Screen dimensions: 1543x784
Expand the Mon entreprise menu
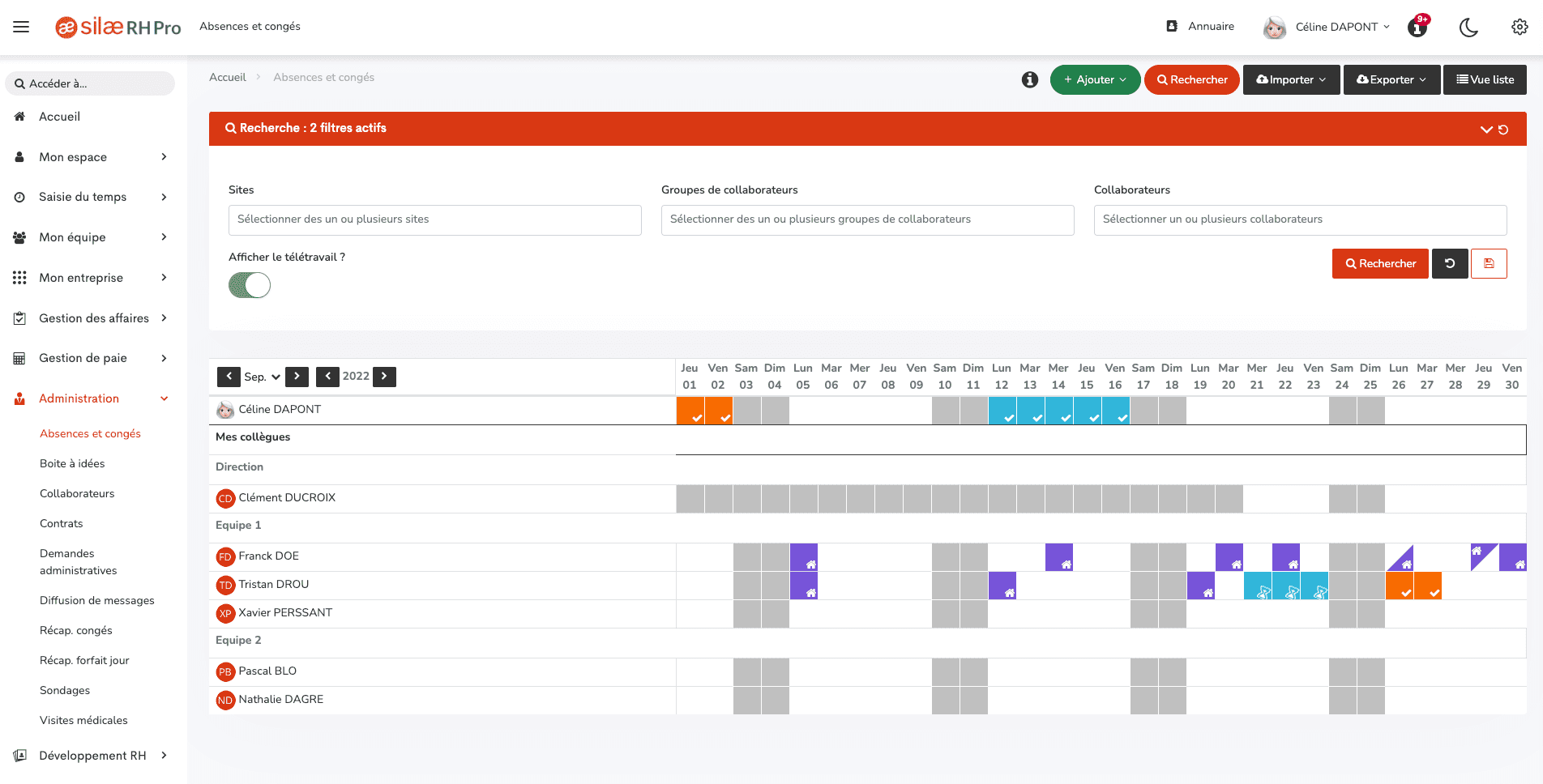tap(82, 278)
